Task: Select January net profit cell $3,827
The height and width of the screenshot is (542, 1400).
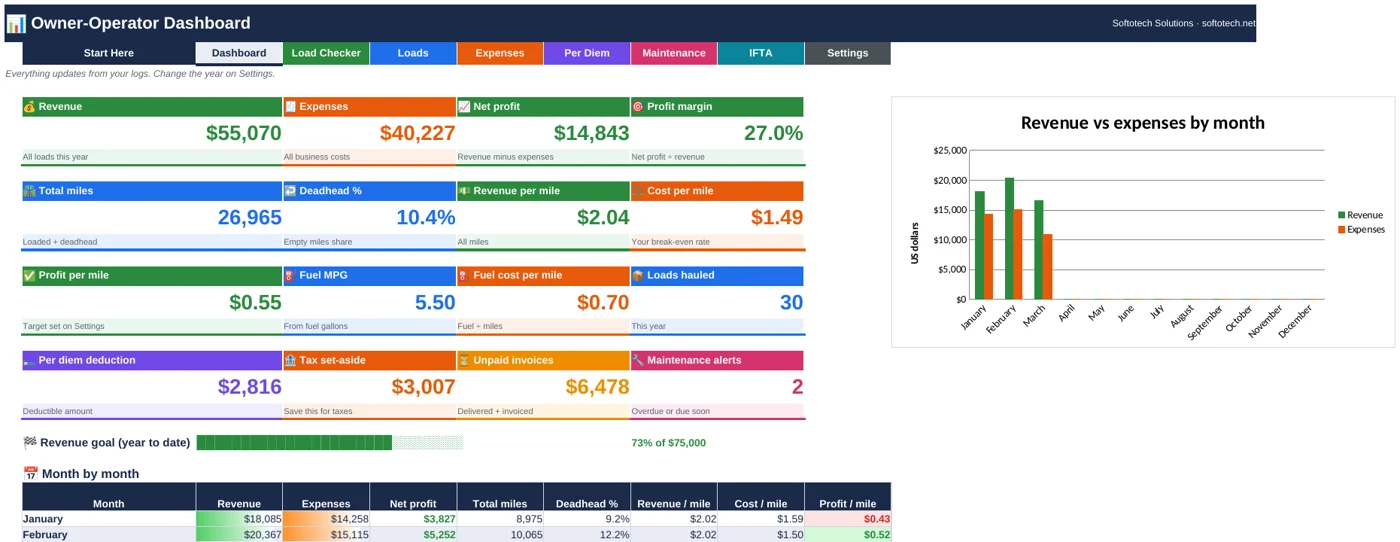Action: tap(413, 519)
